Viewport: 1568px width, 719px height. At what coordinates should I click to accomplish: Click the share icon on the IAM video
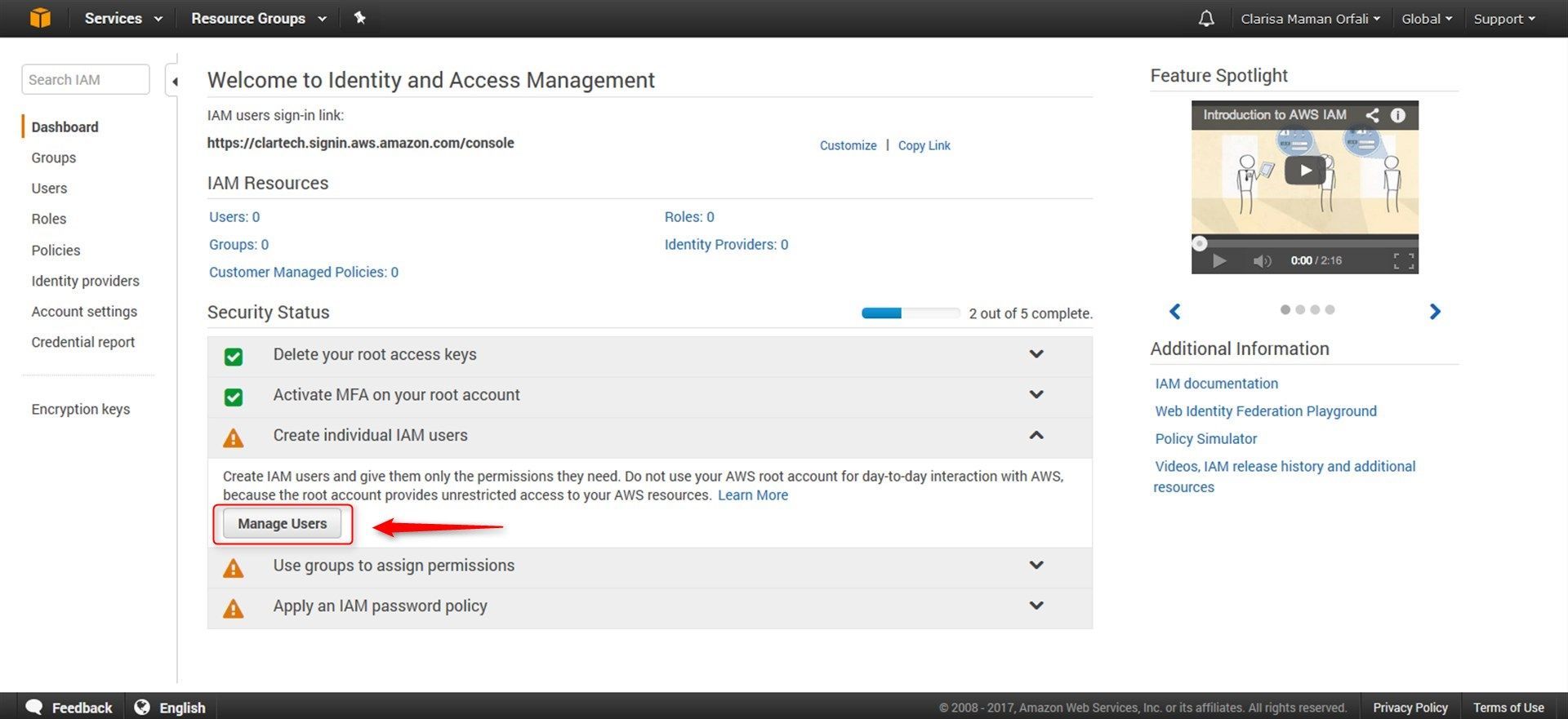pos(1372,115)
